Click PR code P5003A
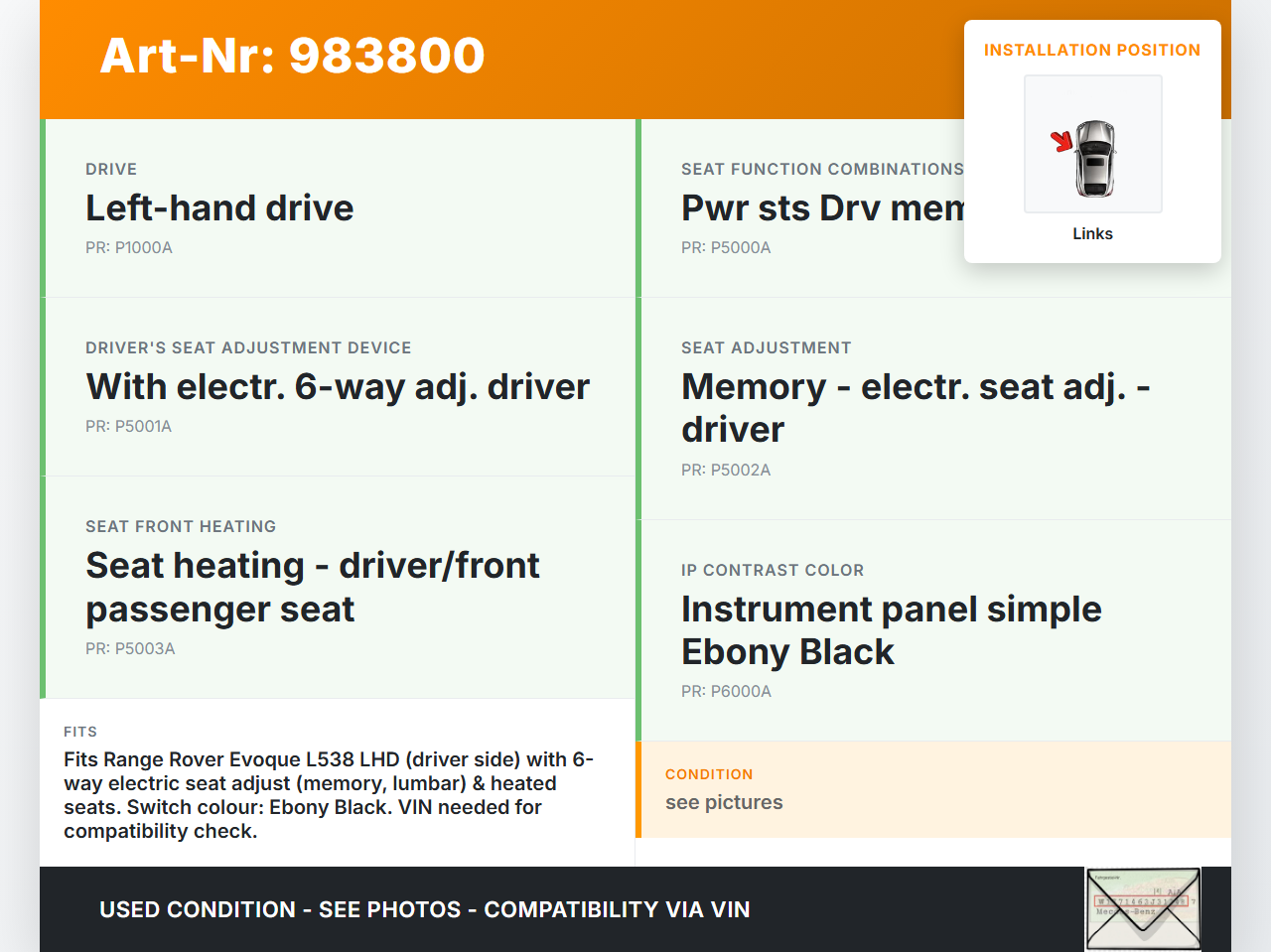 pos(130,649)
